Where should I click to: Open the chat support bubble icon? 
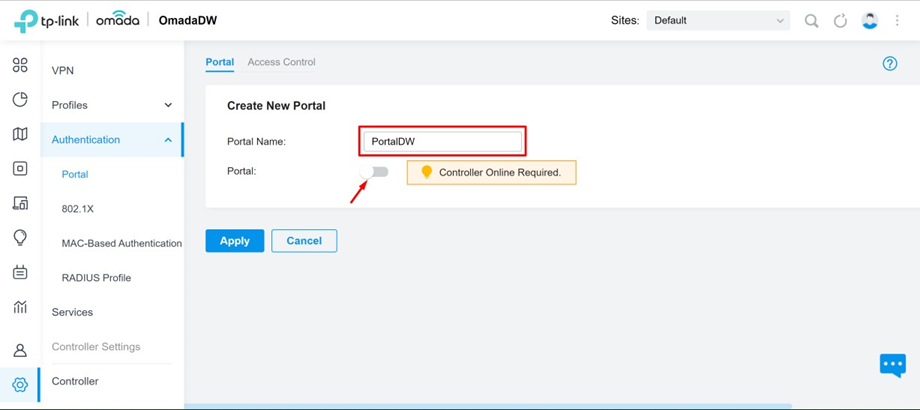[892, 366]
